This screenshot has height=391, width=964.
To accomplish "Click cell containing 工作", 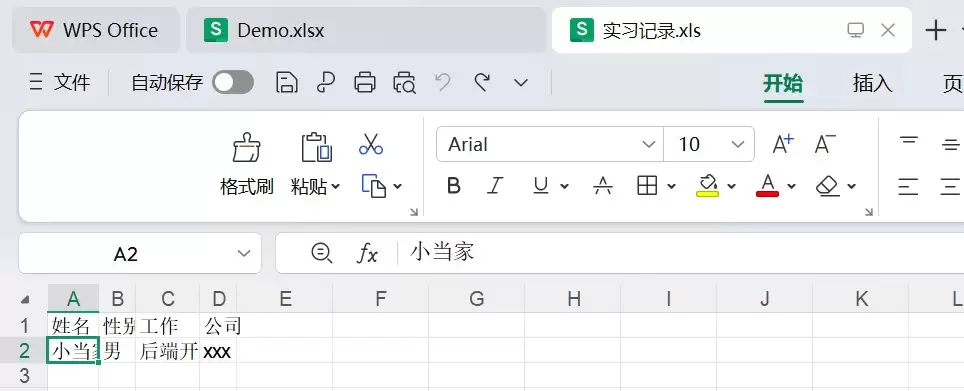I will [168, 325].
